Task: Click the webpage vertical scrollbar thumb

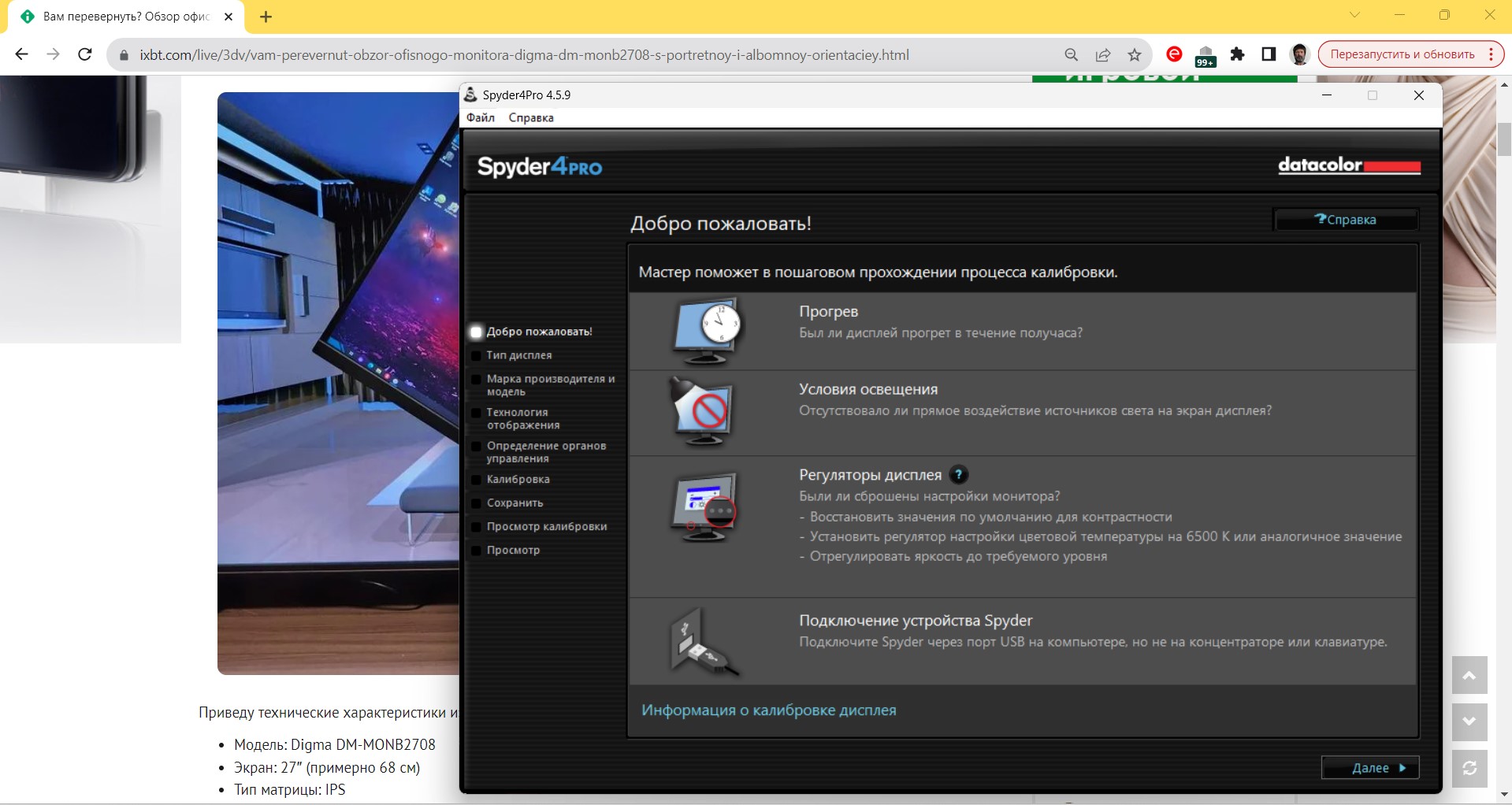Action: point(1504,139)
